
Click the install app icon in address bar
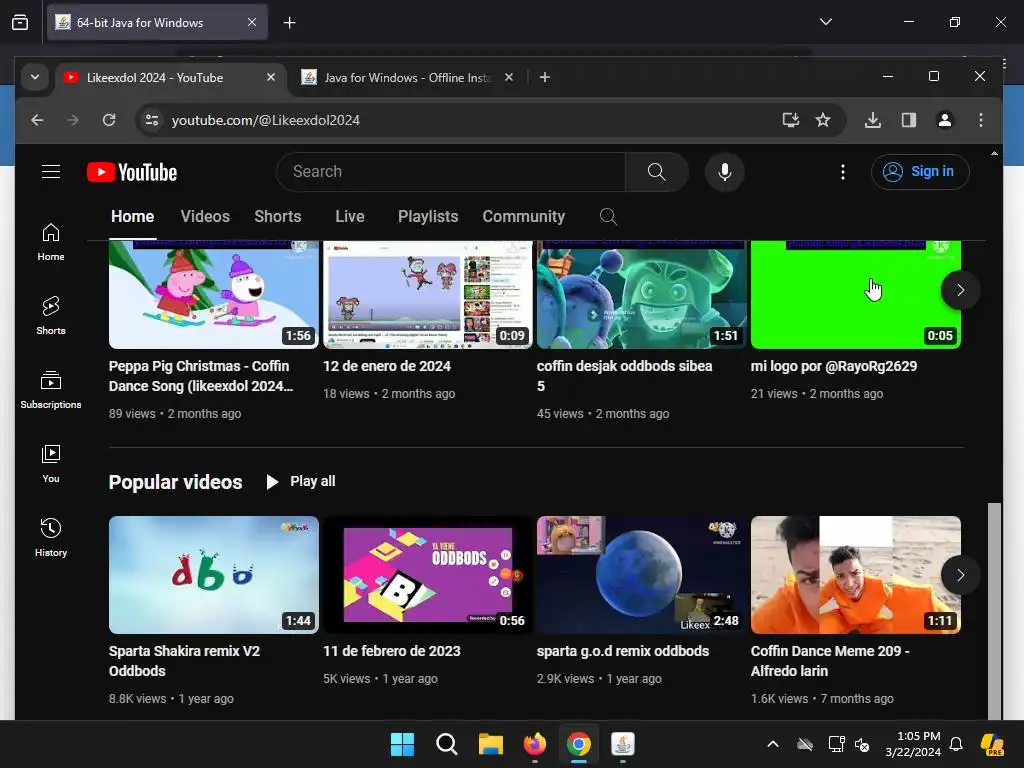click(790, 120)
